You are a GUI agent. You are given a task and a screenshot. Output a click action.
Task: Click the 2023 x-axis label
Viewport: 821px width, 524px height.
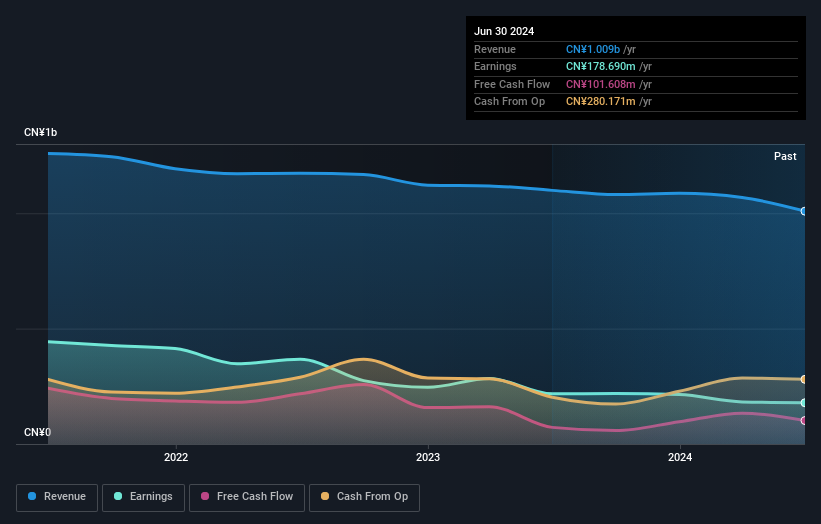tap(428, 457)
